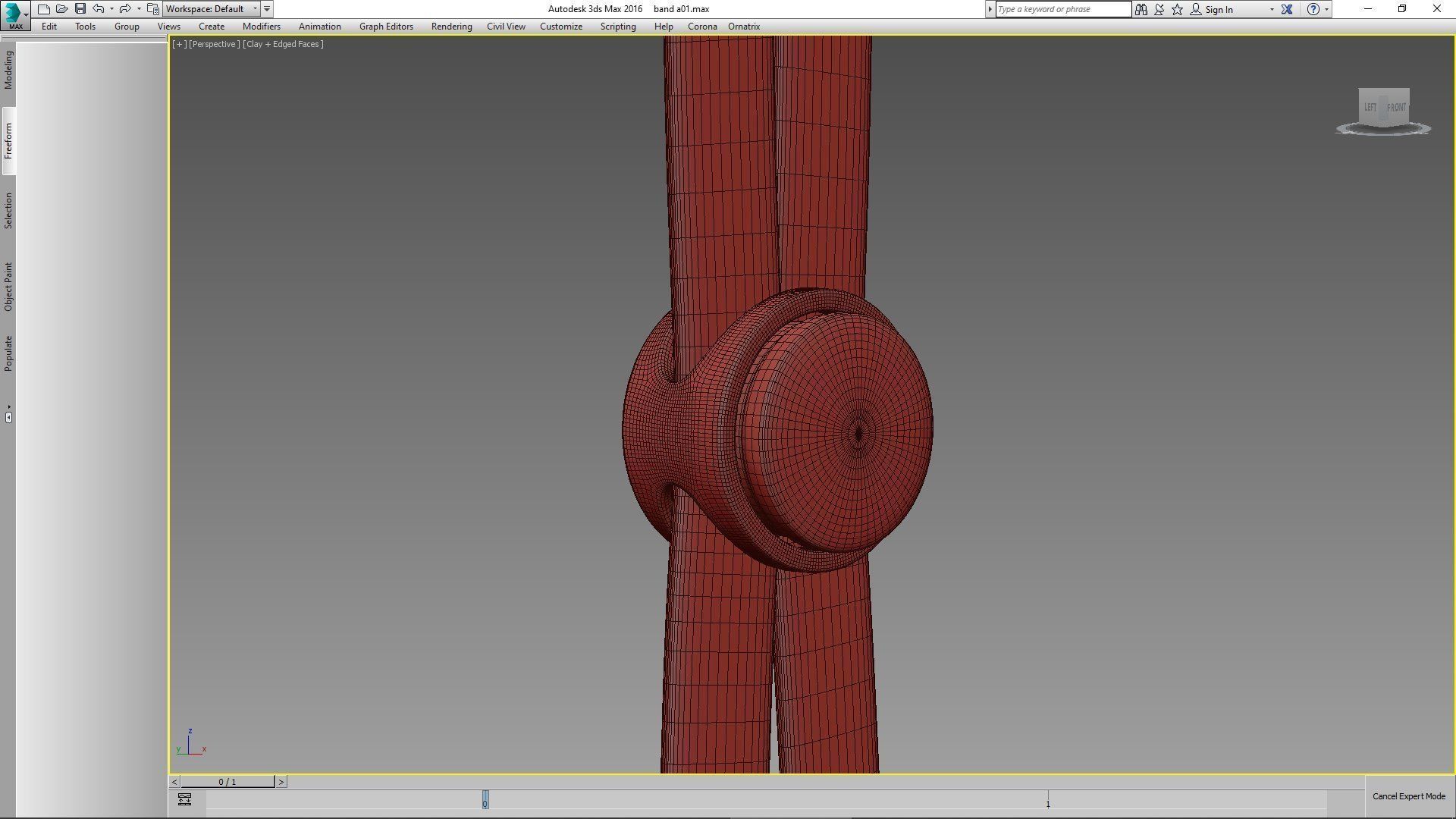Minimize the 3ds Max window
This screenshot has width=1456, height=819.
(x=1368, y=9)
